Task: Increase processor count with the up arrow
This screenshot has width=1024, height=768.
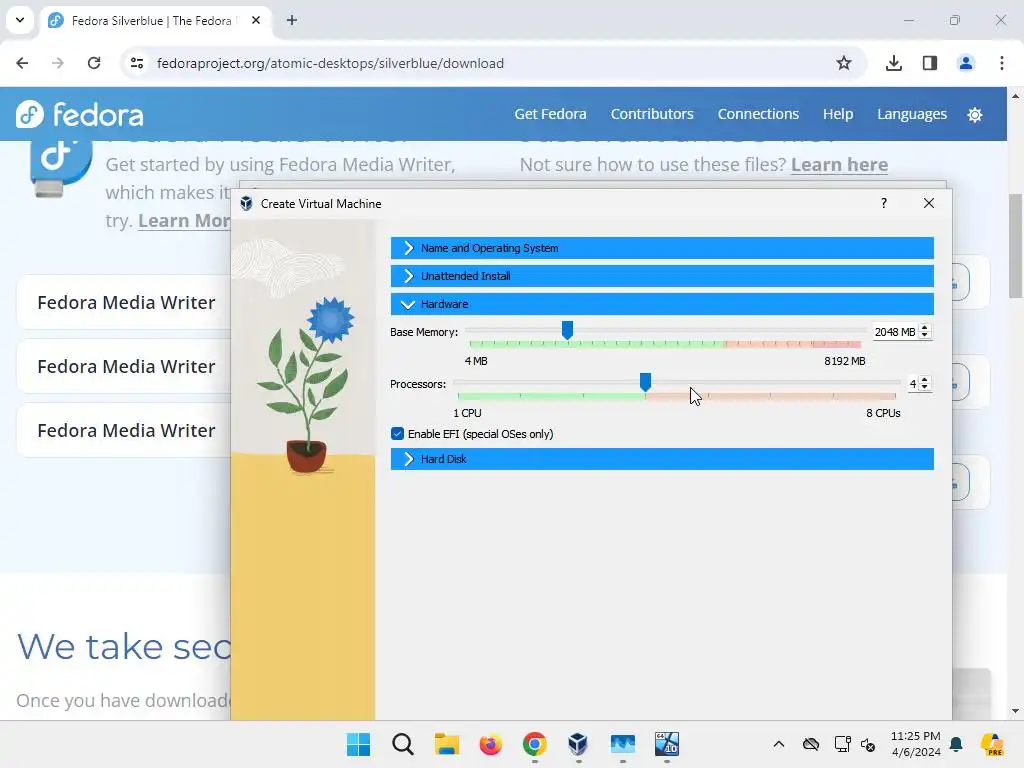Action: 924,380
